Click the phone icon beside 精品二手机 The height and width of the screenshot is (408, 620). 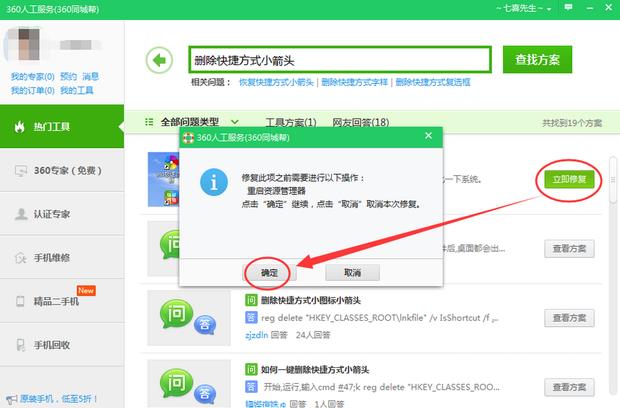coord(20,301)
